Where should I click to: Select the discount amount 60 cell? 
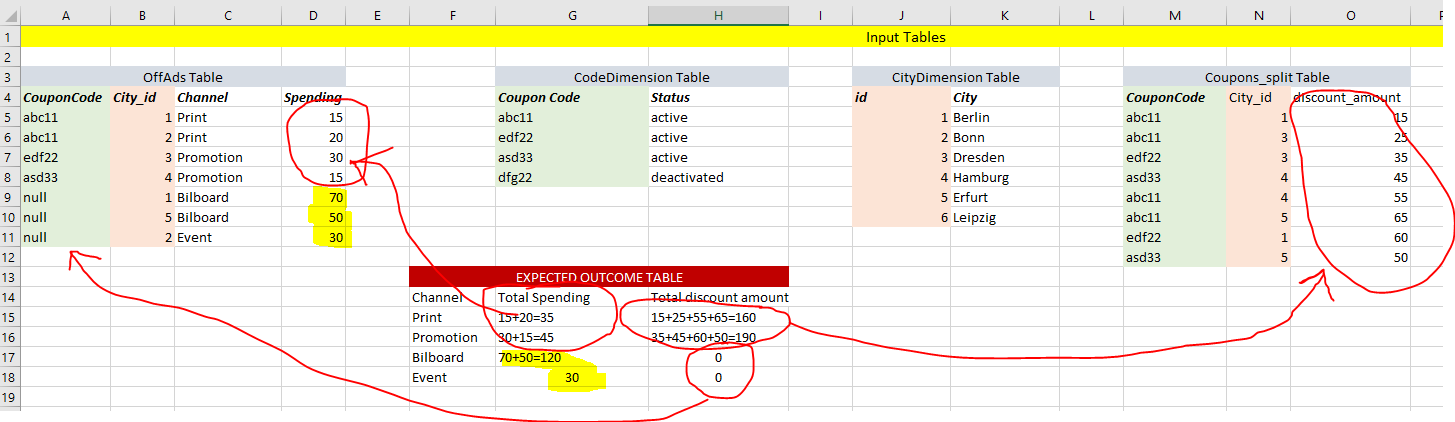1350,237
